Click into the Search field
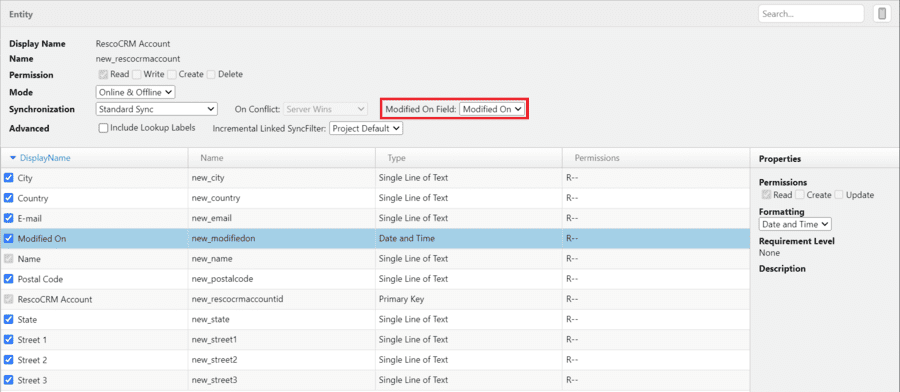900x392 pixels. 811,14
